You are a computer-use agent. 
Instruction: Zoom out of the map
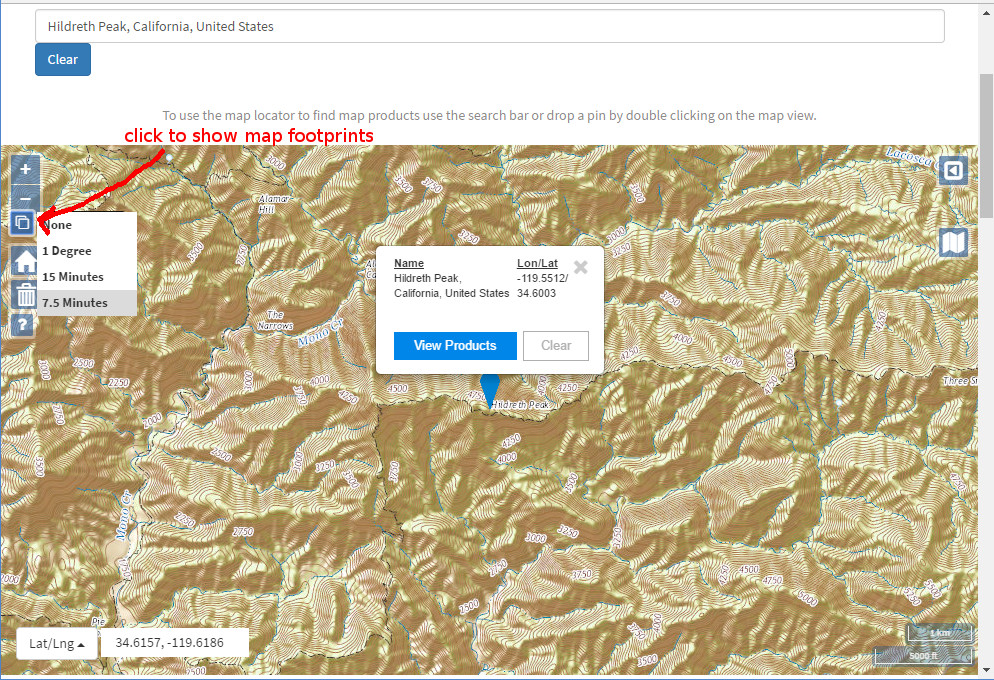(24, 197)
